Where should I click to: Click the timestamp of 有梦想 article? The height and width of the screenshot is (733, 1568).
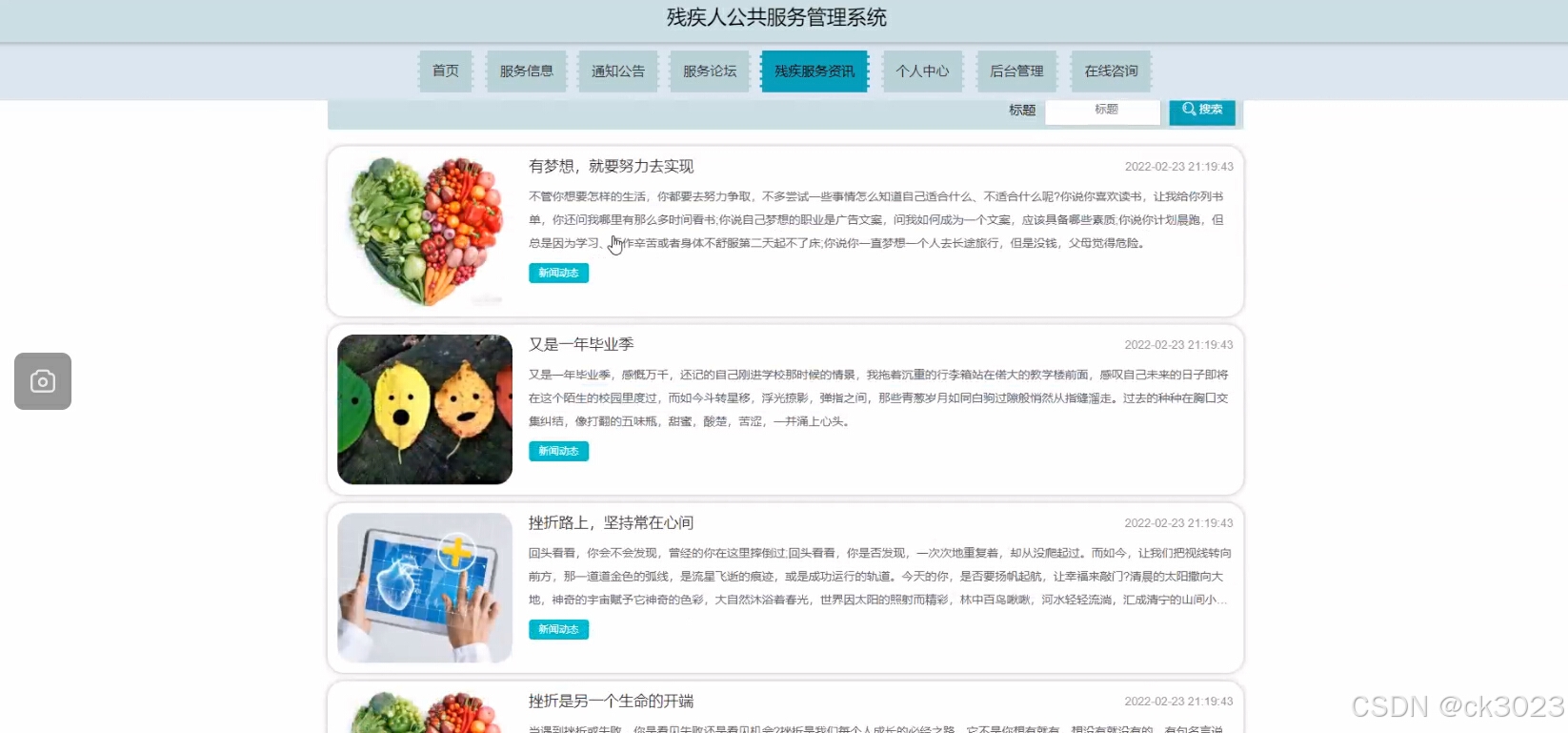[x=1178, y=166]
